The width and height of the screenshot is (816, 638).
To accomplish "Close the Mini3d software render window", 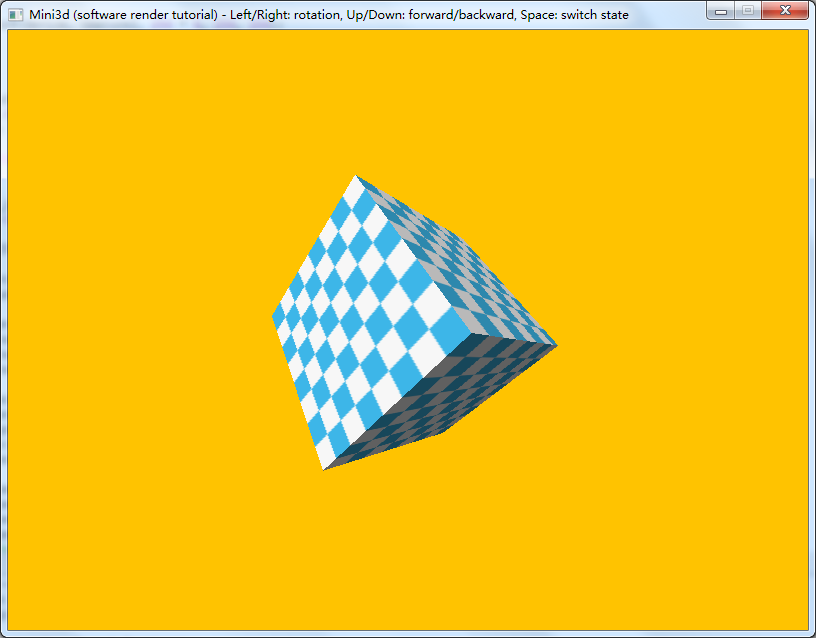I will tap(785, 10).
